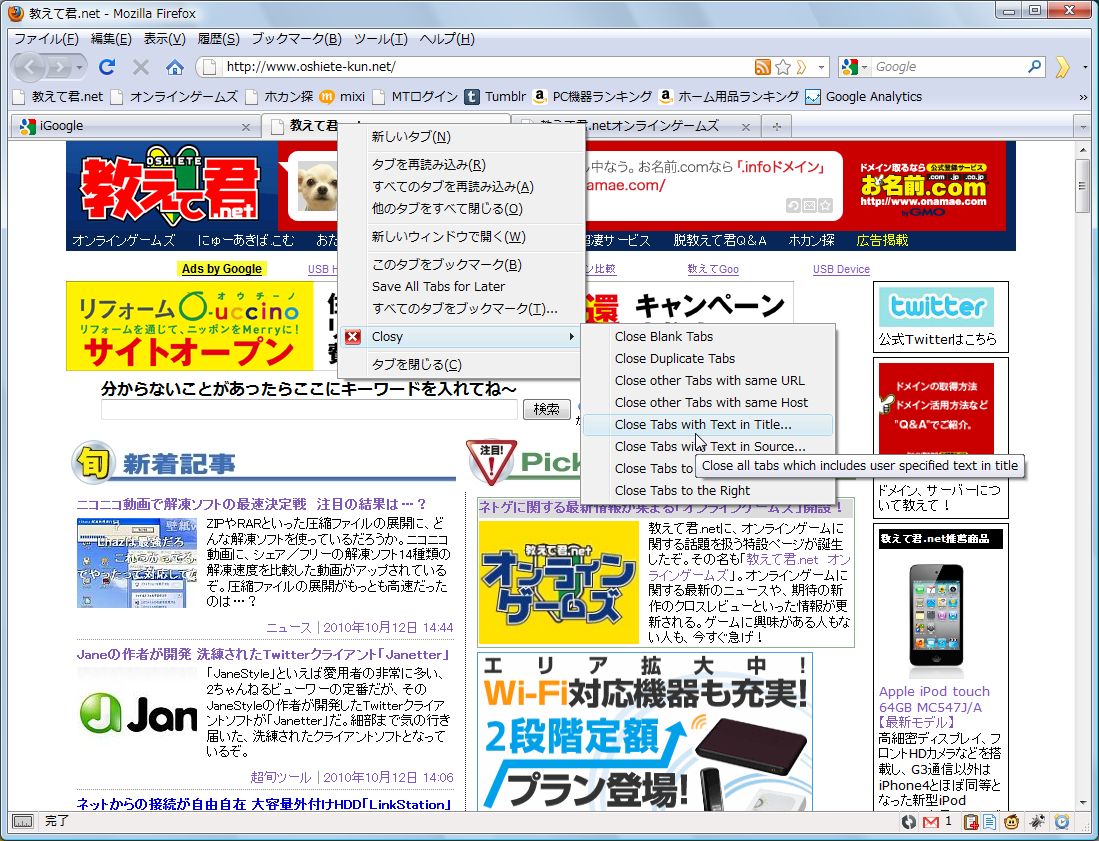Screen dimensions: 1099x841
Task: Open the Janetter article headline link
Action: (264, 655)
